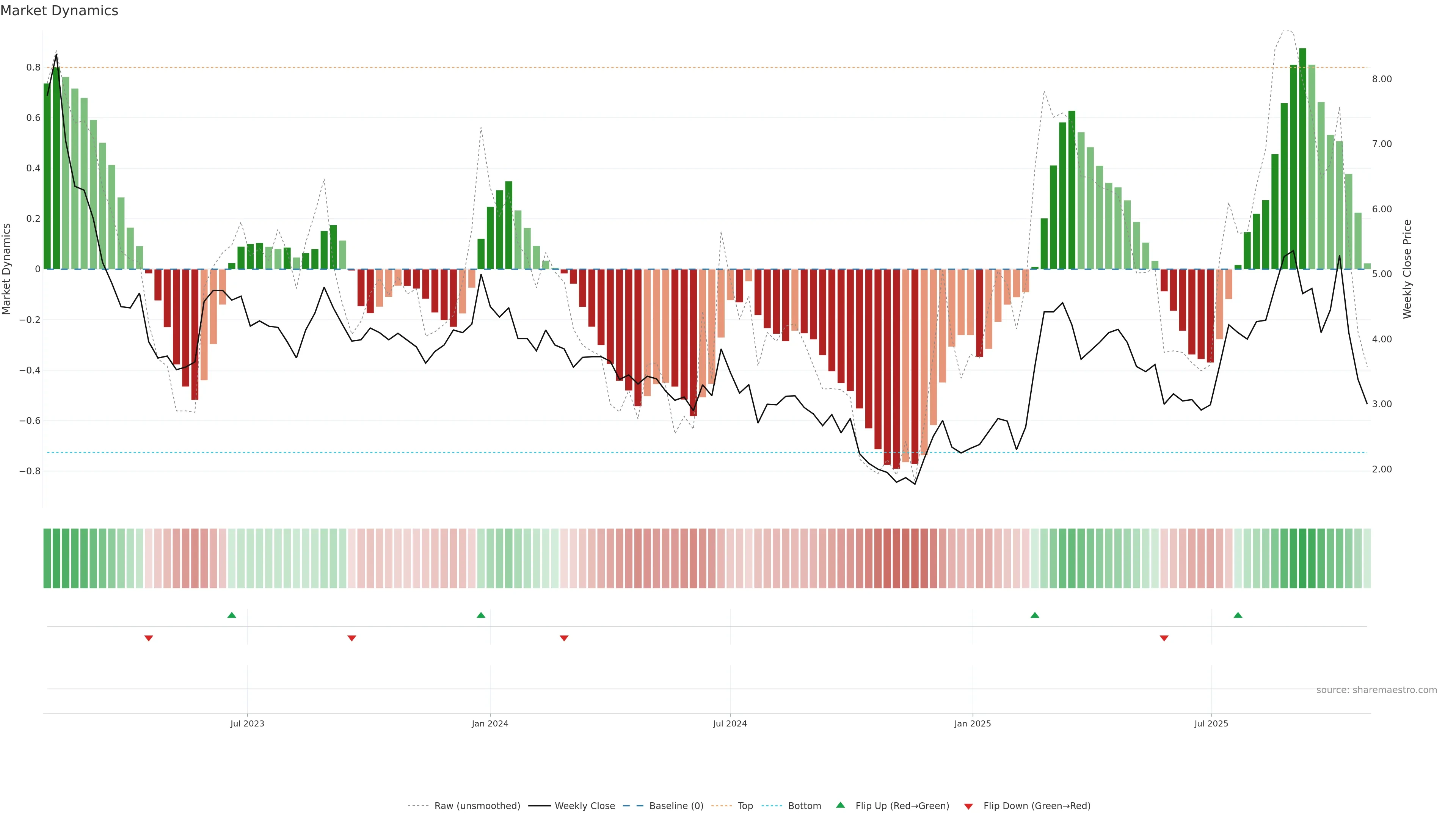Click the Jul 2024 axis label
Image resolution: width=1456 pixels, height=819 pixels.
pyautogui.click(x=730, y=723)
